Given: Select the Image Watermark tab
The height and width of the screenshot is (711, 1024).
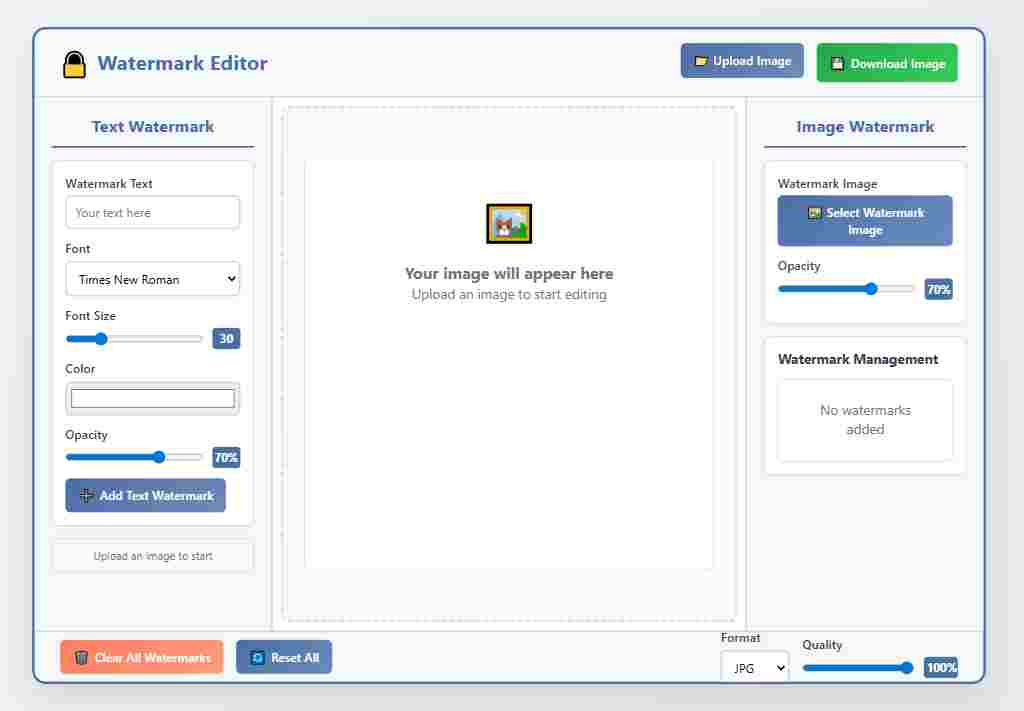Looking at the screenshot, I should (x=864, y=126).
